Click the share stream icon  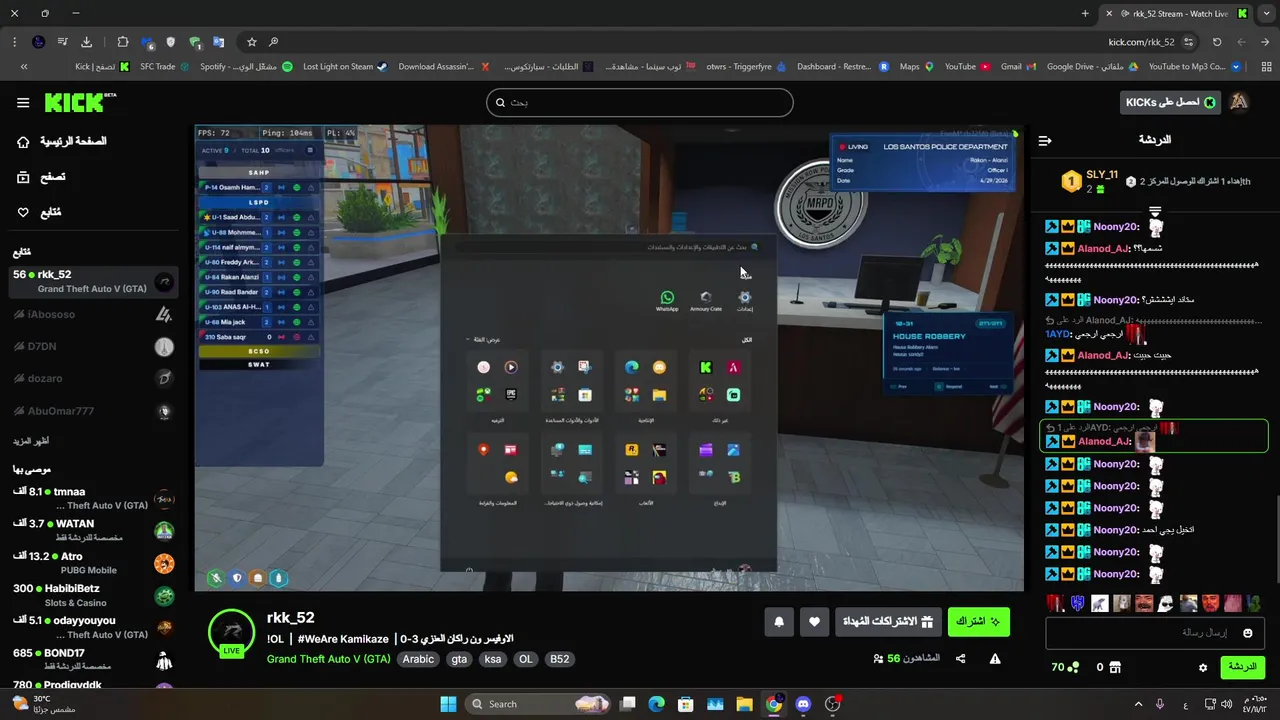point(960,658)
